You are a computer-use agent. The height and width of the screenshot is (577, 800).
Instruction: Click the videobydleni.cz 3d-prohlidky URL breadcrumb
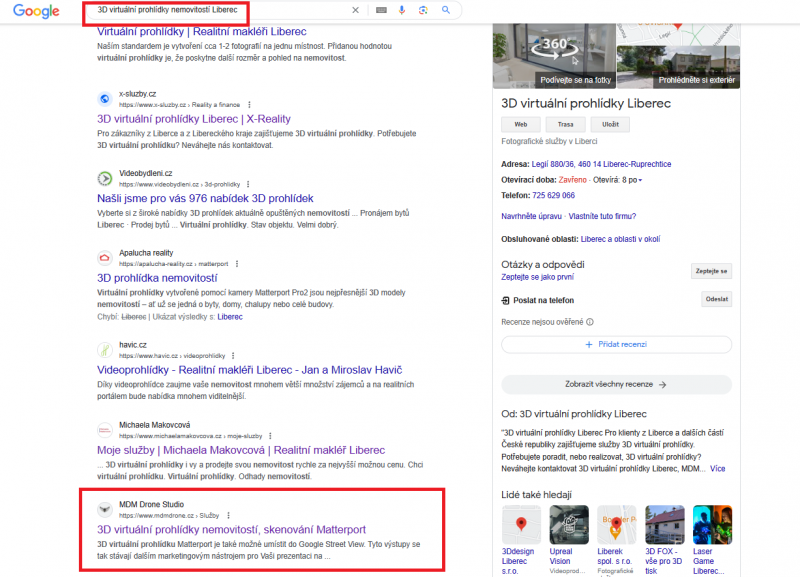pos(179,184)
